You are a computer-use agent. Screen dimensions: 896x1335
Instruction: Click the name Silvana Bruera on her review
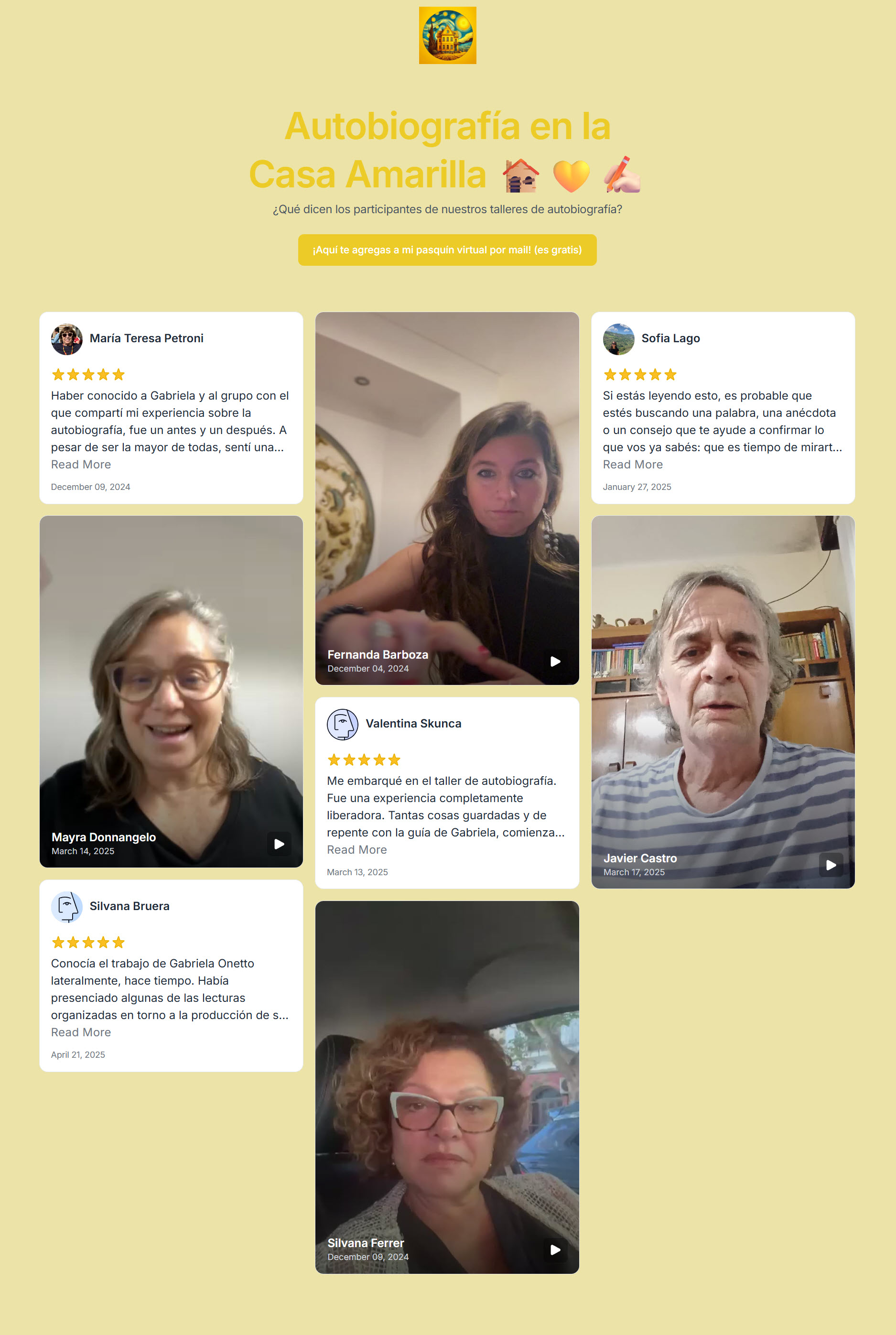130,906
